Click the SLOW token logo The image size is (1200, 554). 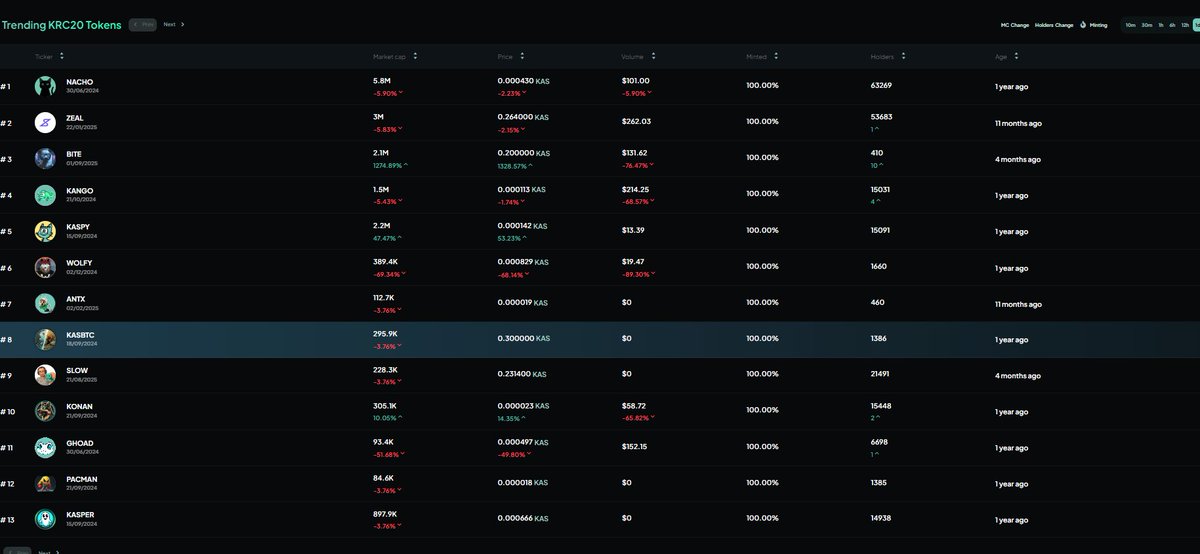pos(45,375)
